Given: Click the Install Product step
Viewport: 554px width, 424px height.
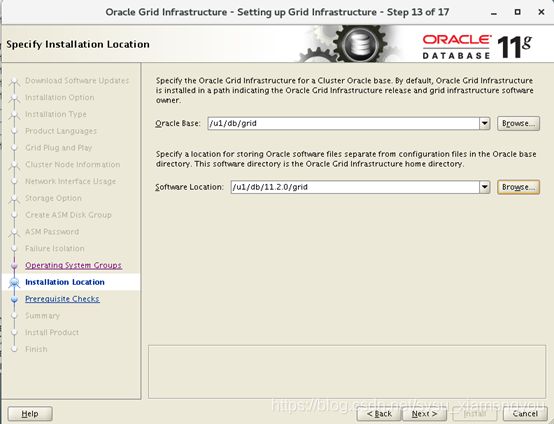Looking at the screenshot, I should [52, 332].
